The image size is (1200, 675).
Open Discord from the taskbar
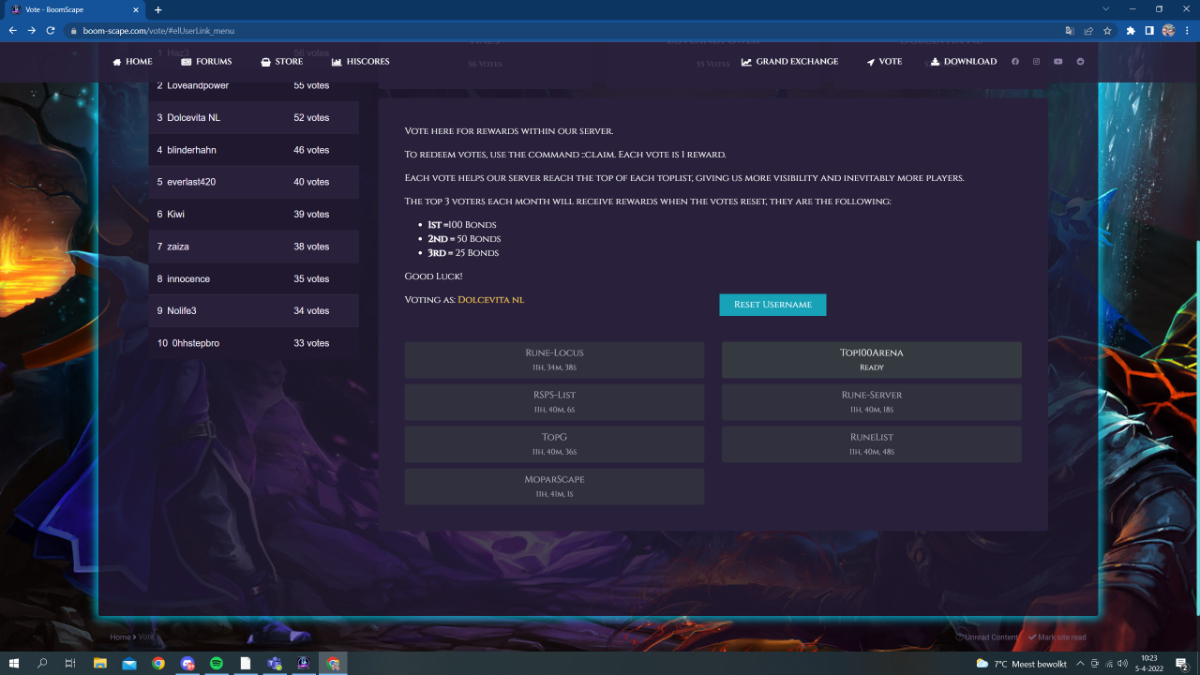187,663
